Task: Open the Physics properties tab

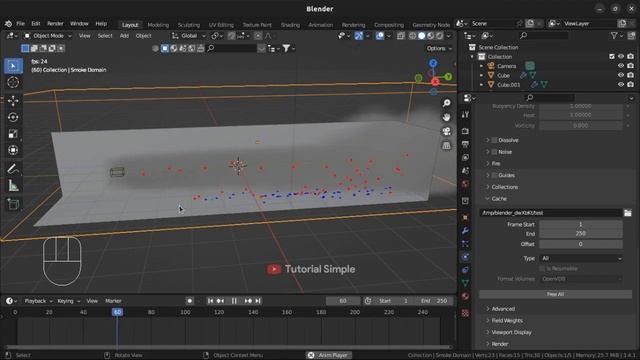Action: pyautogui.click(x=465, y=257)
